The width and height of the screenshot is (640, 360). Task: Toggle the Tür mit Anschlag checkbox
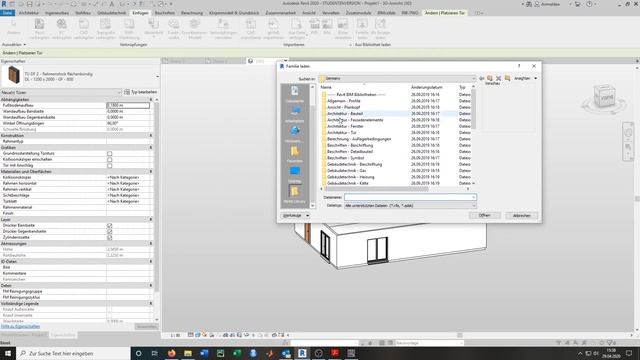click(109, 166)
